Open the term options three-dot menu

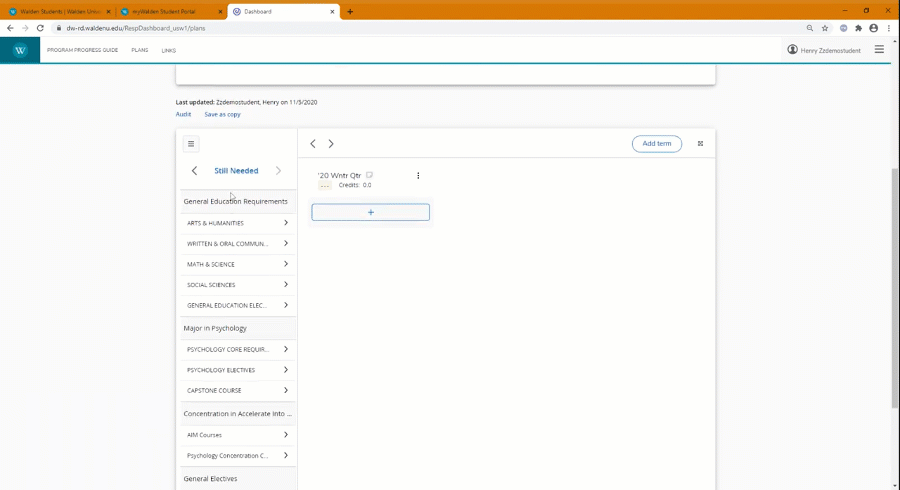418,176
